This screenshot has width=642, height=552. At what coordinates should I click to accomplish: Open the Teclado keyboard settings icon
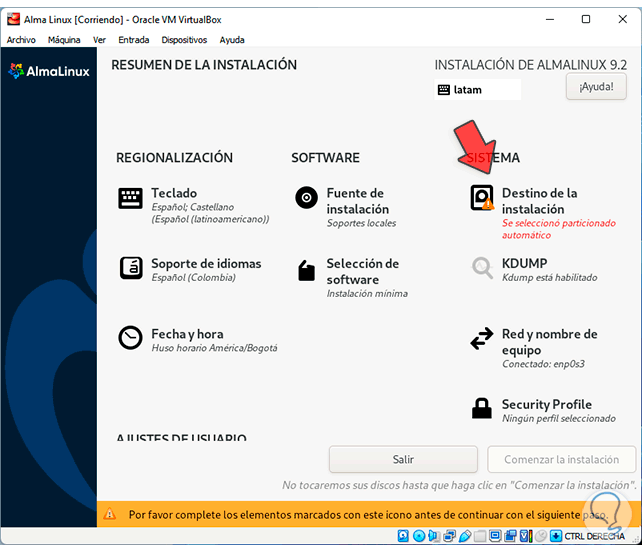click(x=130, y=199)
